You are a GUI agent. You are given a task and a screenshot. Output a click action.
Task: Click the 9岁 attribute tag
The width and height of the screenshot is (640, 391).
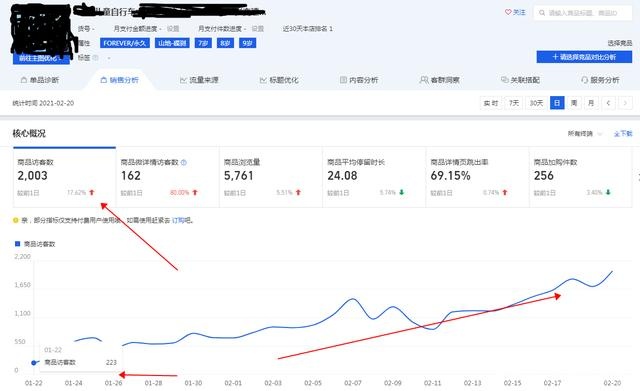(x=247, y=43)
